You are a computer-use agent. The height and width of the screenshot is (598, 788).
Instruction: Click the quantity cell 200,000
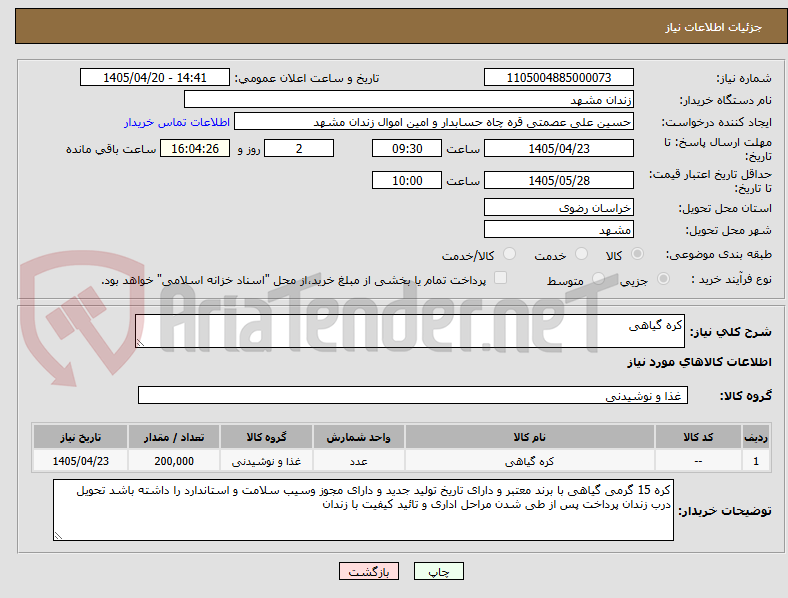click(x=174, y=461)
